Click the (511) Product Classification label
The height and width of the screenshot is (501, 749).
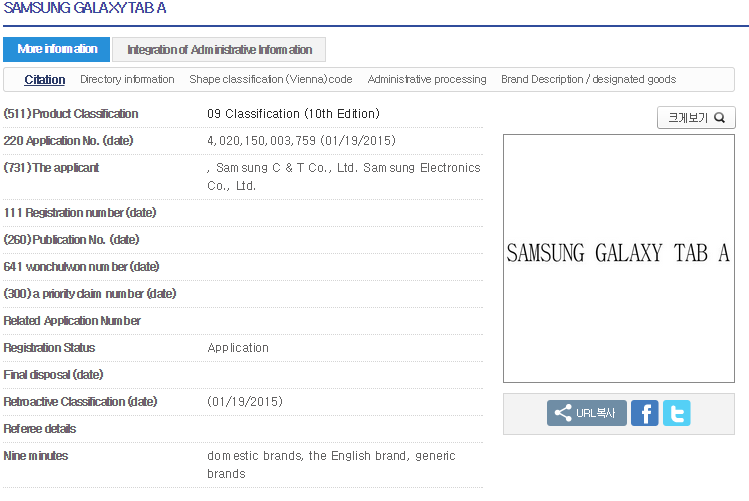tap(71, 114)
